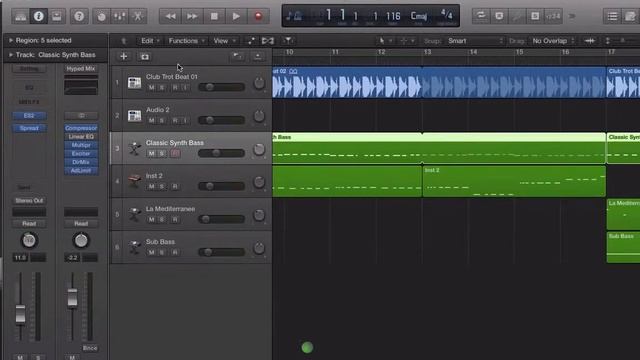Image resolution: width=640 pixels, height=360 pixels.
Task: Click the Stereo Out output slot
Action: click(x=29, y=201)
